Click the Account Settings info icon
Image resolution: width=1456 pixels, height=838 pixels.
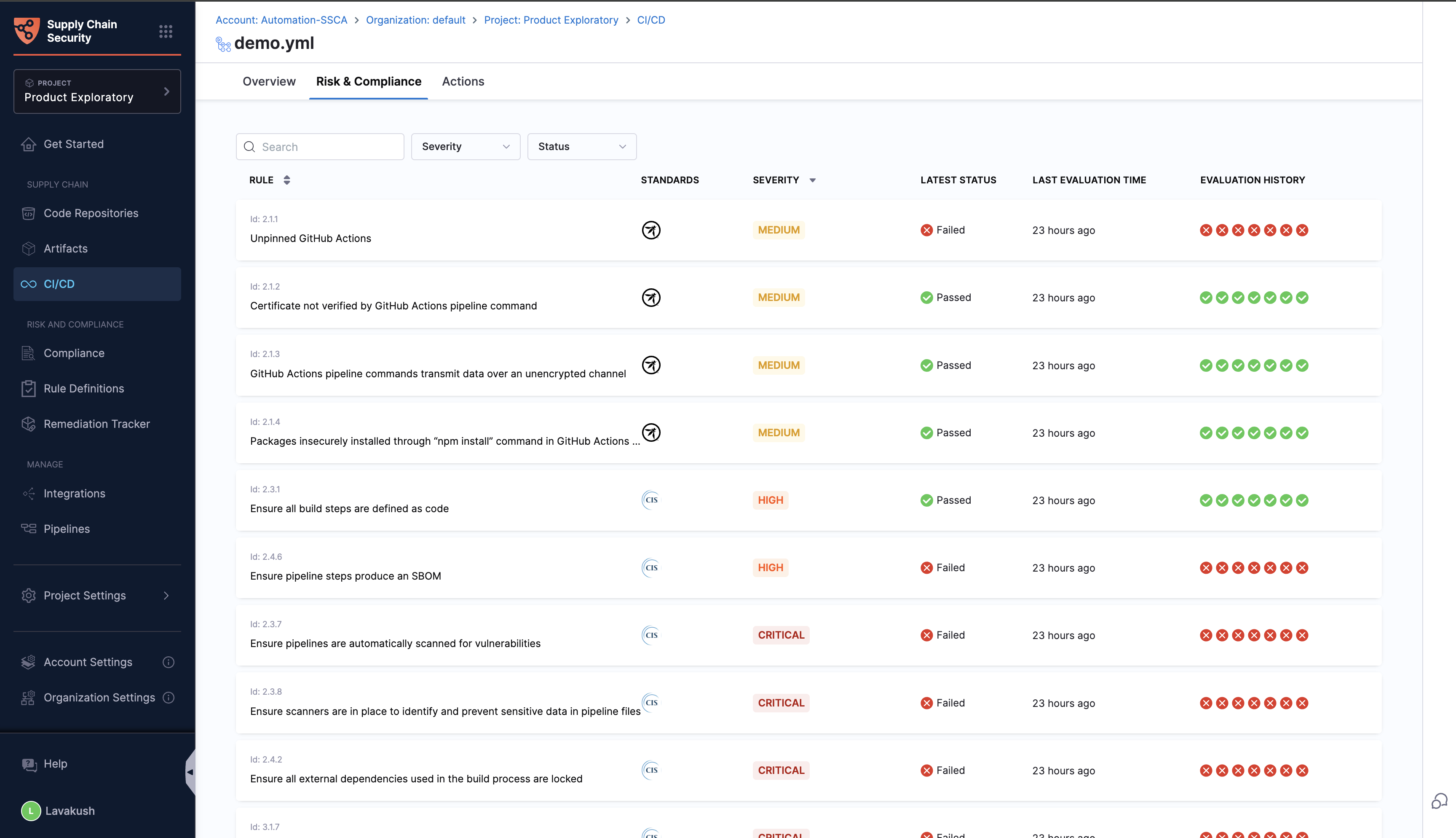click(169, 662)
